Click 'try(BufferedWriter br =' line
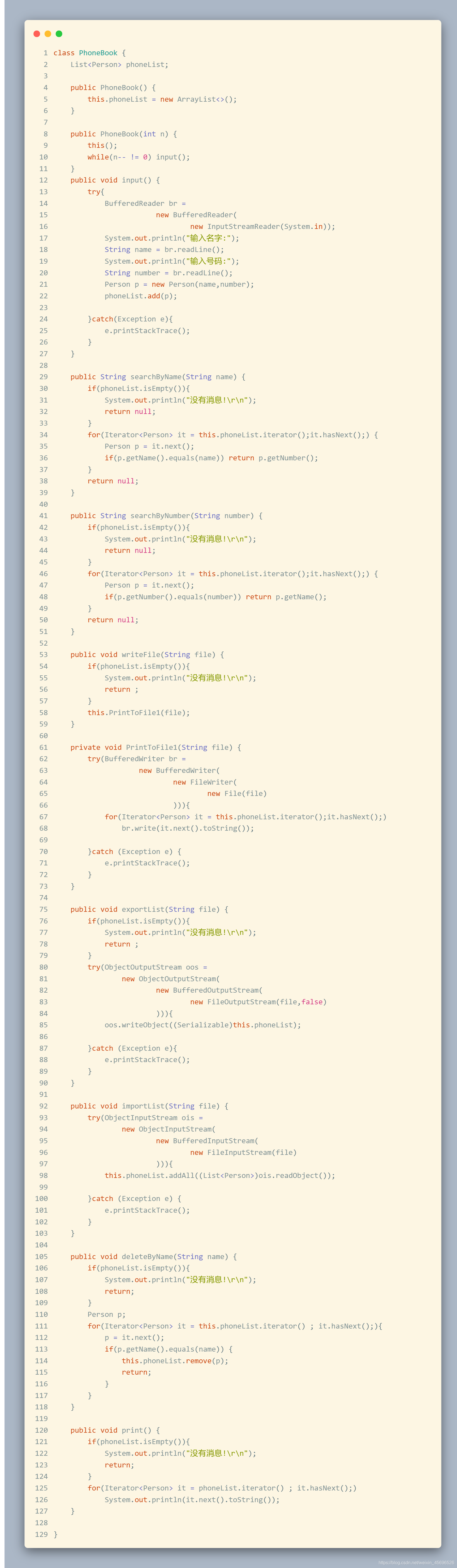Screen dimensions: 457x1568 coord(136,758)
